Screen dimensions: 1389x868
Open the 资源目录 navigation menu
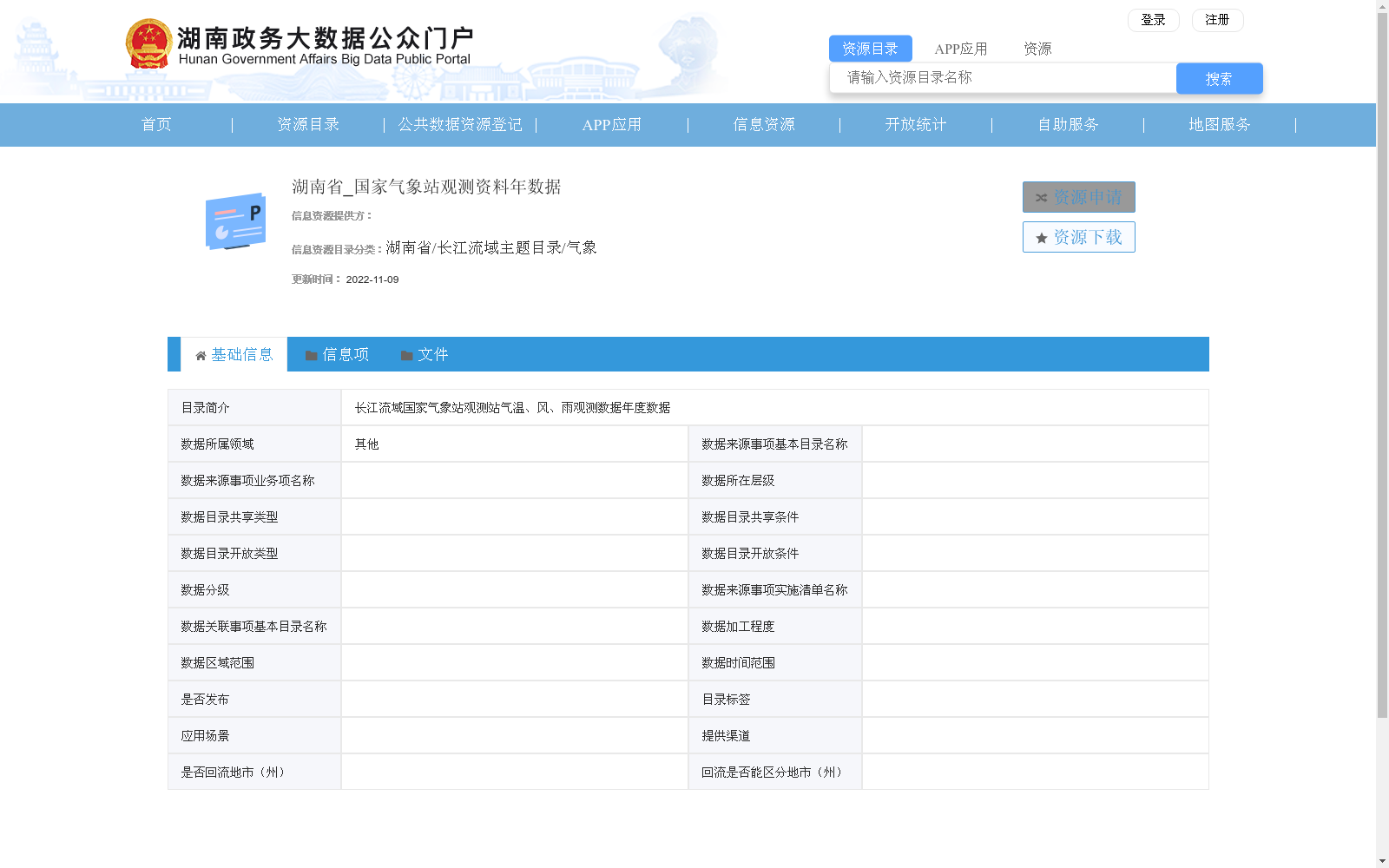pos(306,124)
